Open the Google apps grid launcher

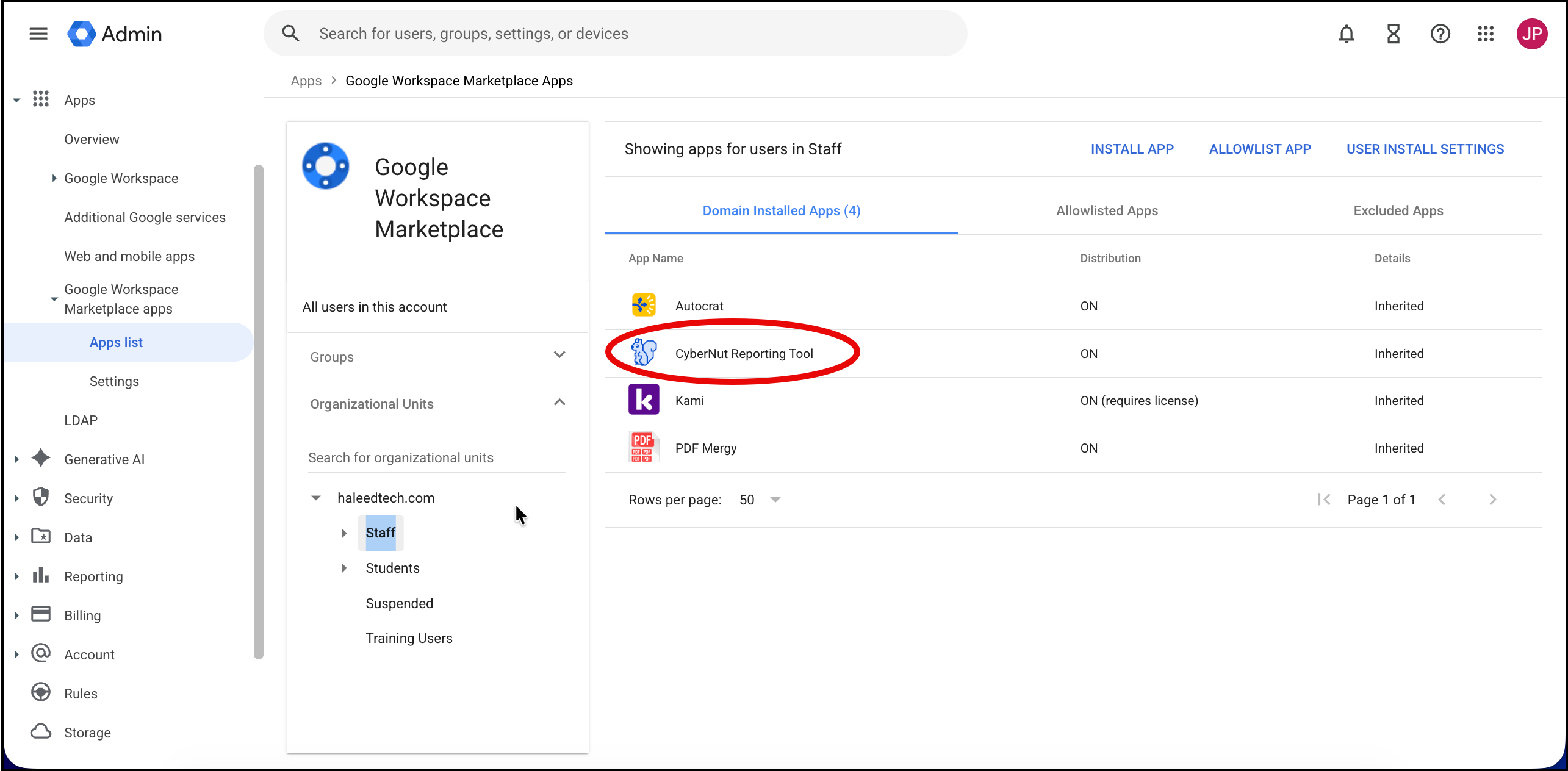(1485, 34)
